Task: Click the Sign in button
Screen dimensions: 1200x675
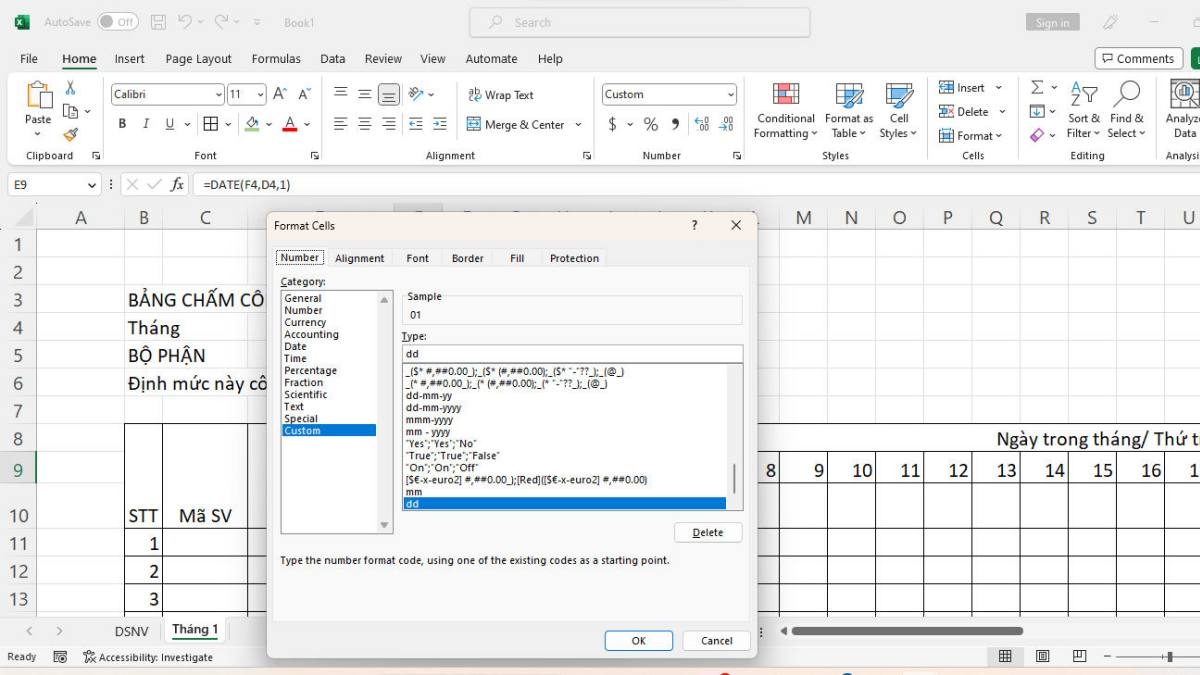Action: pyautogui.click(x=1052, y=22)
